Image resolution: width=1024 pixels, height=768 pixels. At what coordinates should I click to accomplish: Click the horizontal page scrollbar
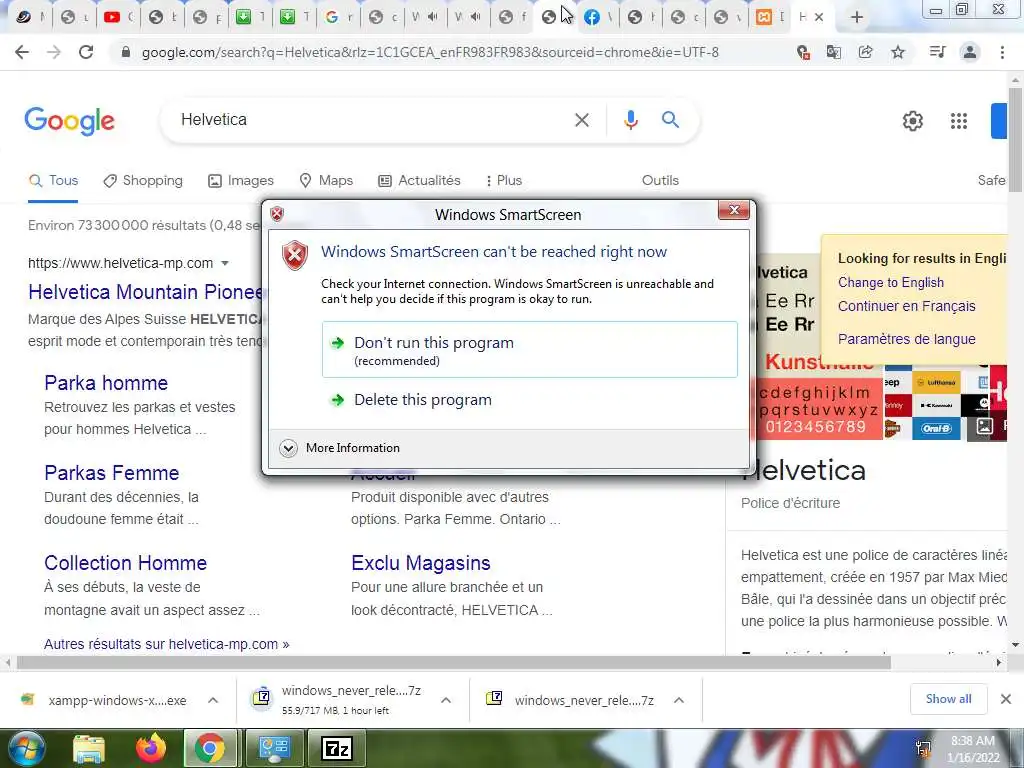click(x=454, y=662)
